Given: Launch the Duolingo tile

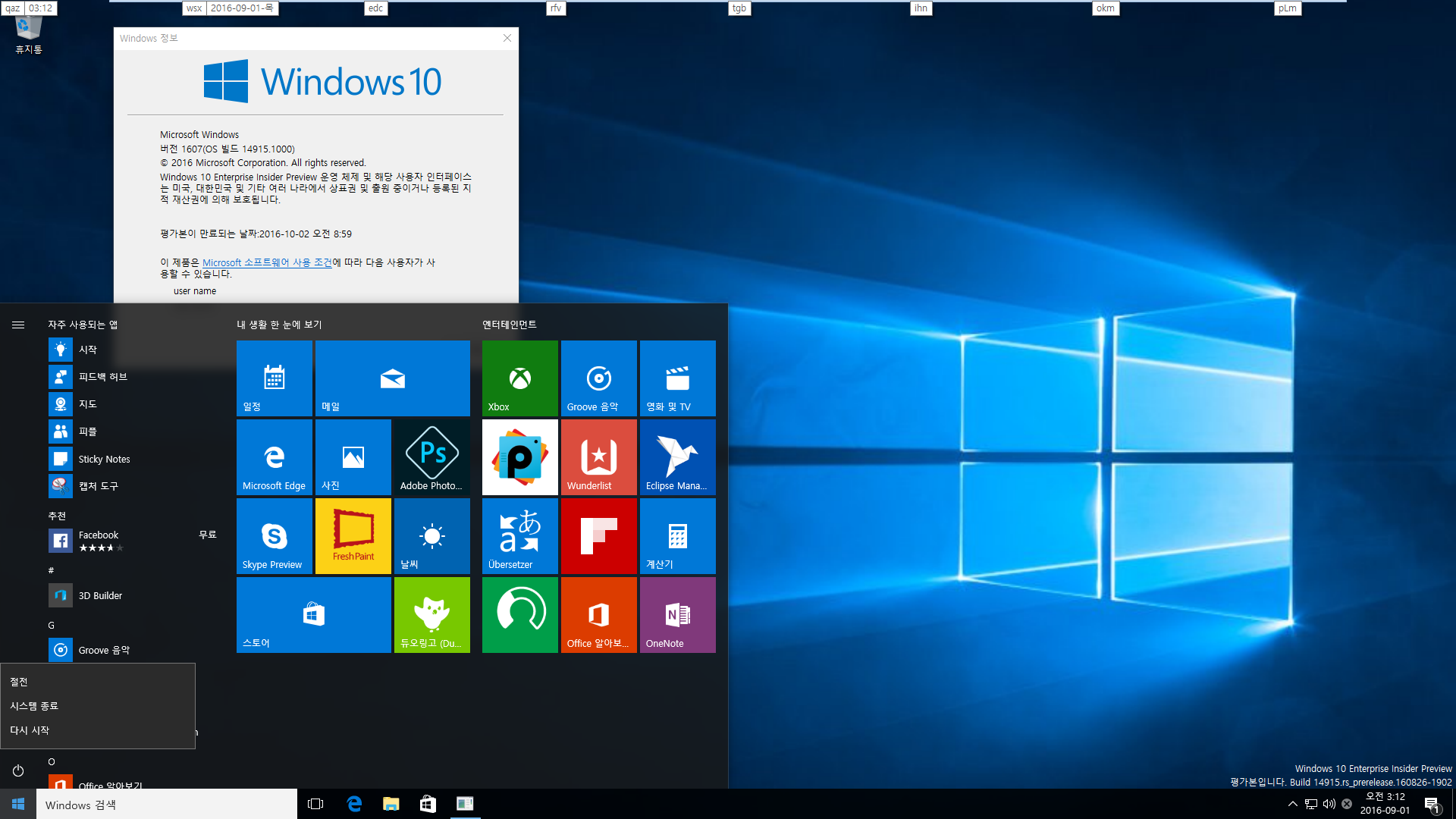Looking at the screenshot, I should [432, 615].
